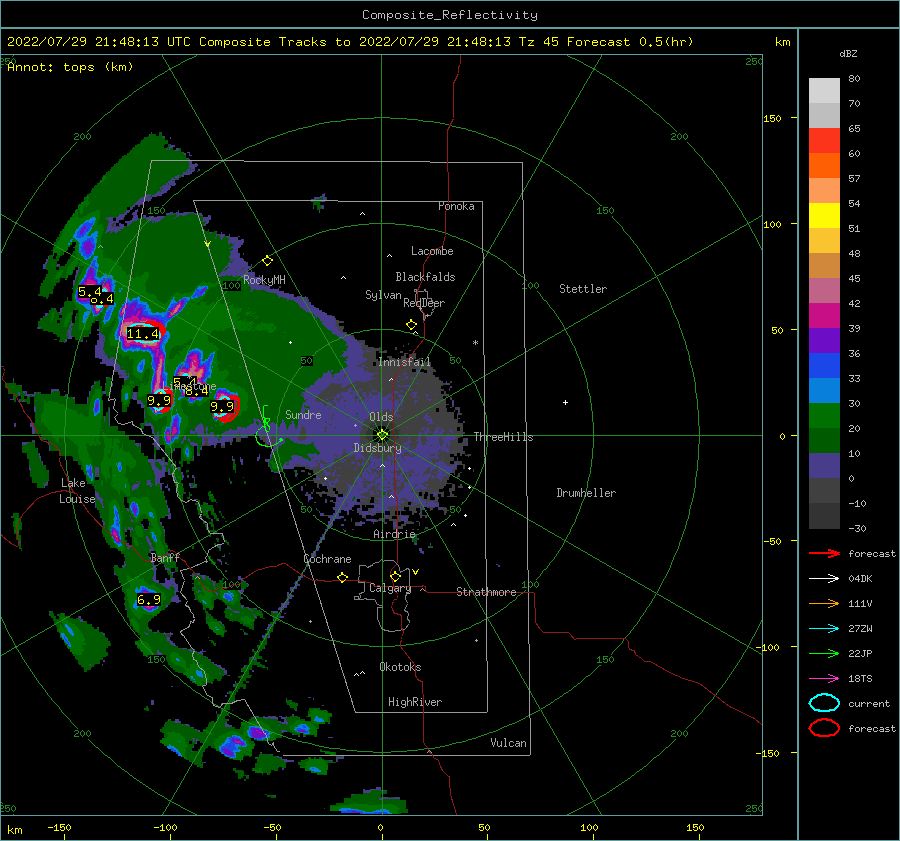Click the Lacombe town label

click(432, 251)
